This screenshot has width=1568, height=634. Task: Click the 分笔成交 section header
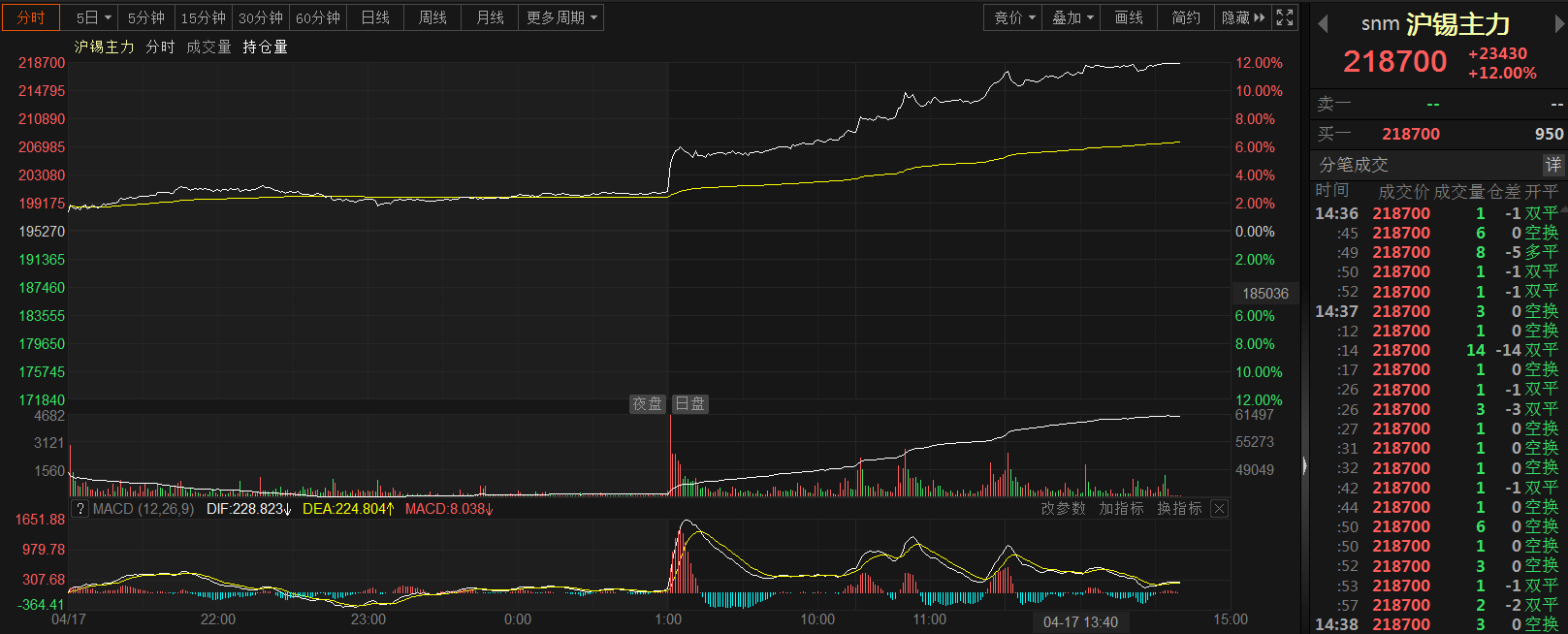pyautogui.click(x=1354, y=165)
